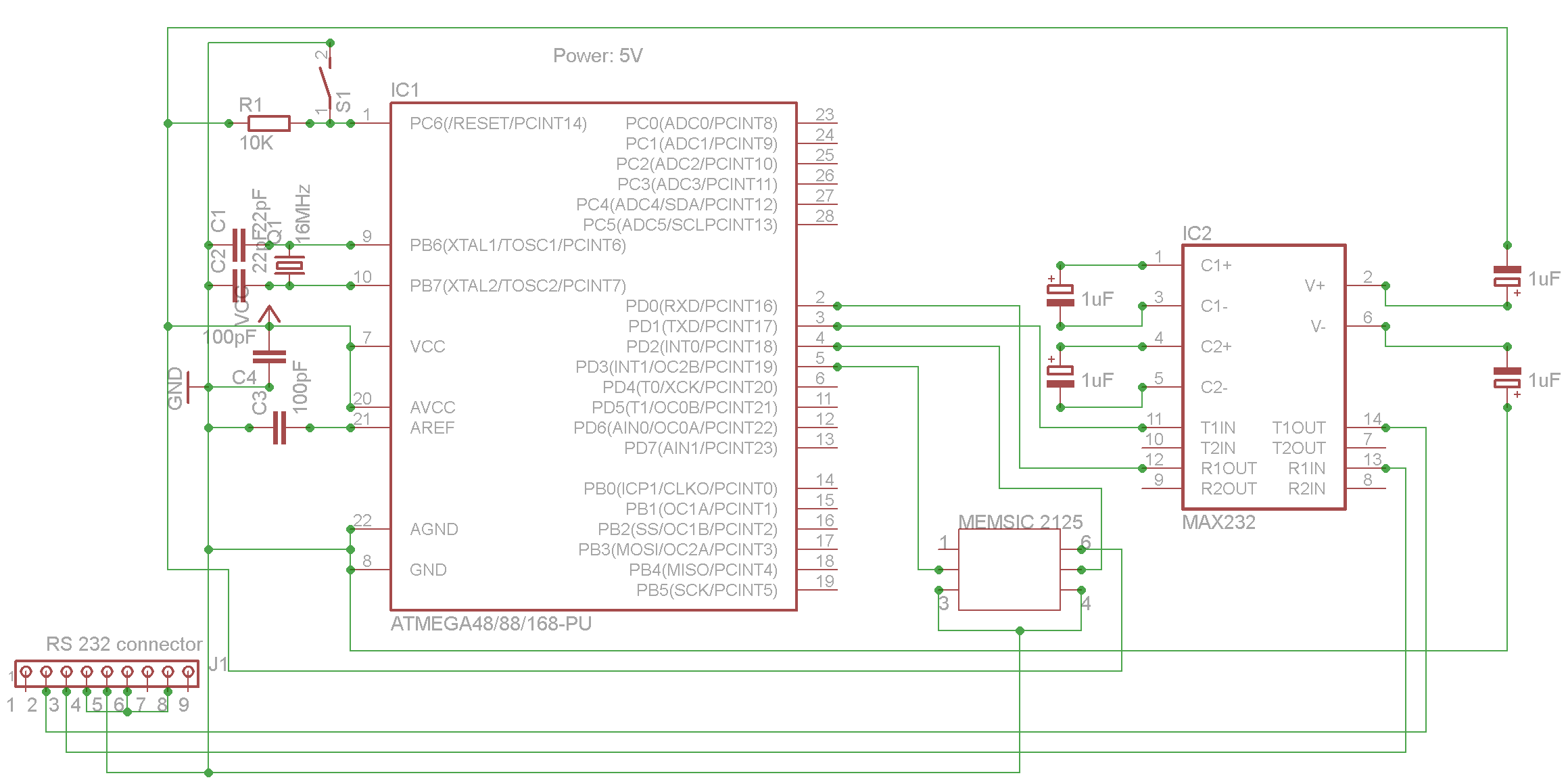Click the 'Power: 5V' text
This screenshot has width=1568, height=782.
598,55
